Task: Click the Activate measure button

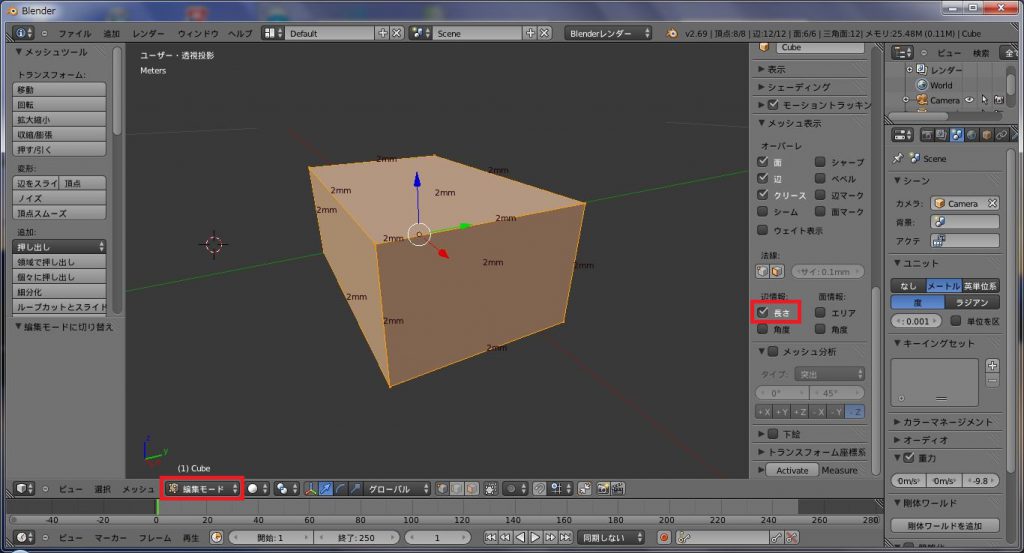Action: [792, 470]
